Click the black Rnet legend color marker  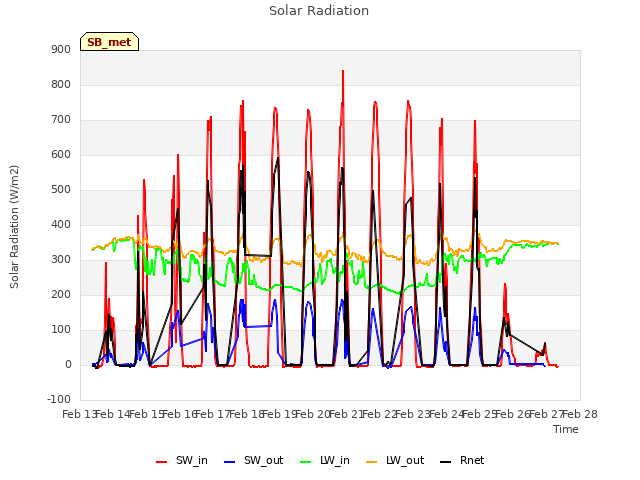pyautogui.click(x=446, y=462)
